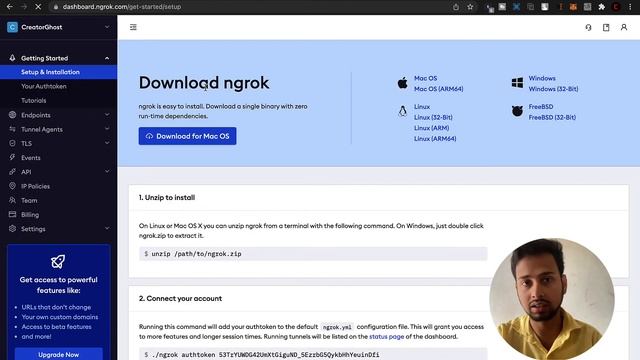Click Events lightning icon
The image size is (640, 360).
coord(12,157)
